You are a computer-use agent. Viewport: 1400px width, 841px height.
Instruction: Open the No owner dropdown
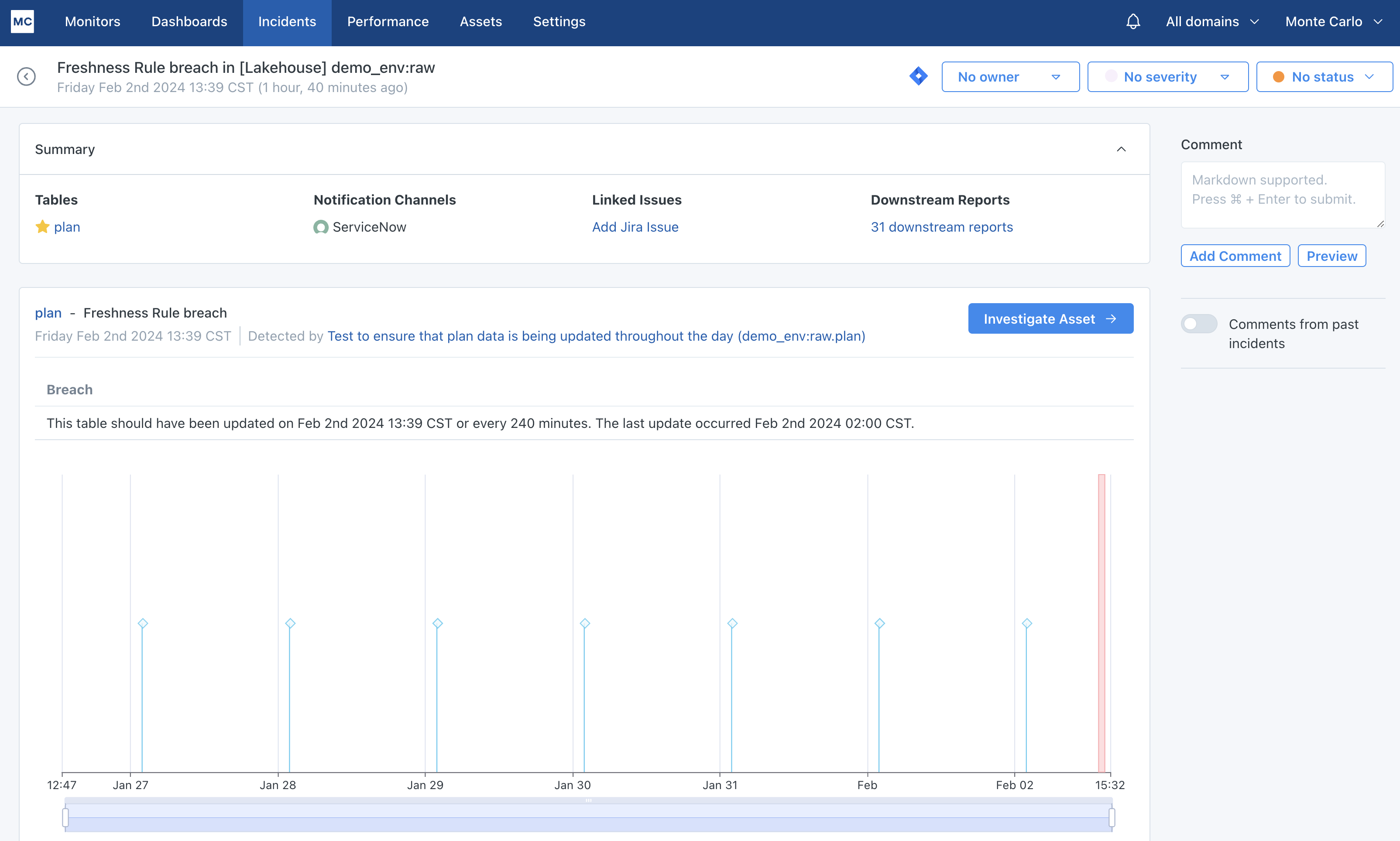click(1010, 77)
